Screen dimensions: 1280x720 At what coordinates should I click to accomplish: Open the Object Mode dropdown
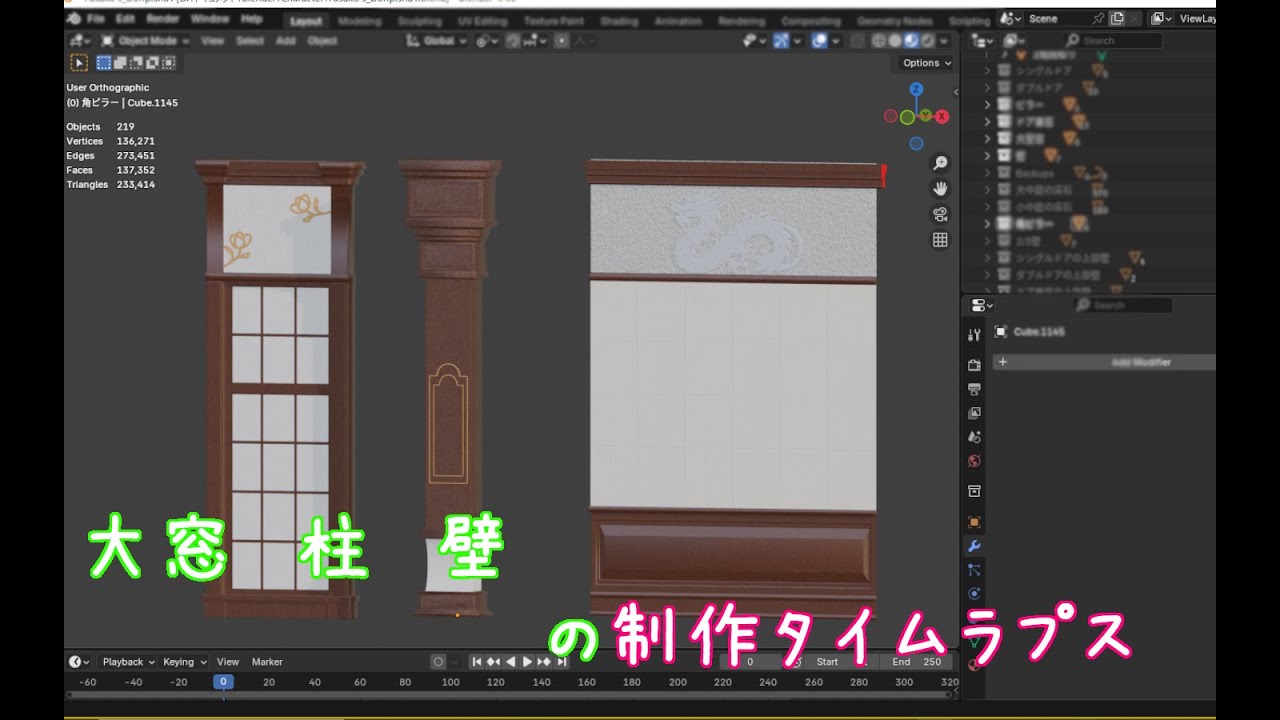tap(146, 41)
